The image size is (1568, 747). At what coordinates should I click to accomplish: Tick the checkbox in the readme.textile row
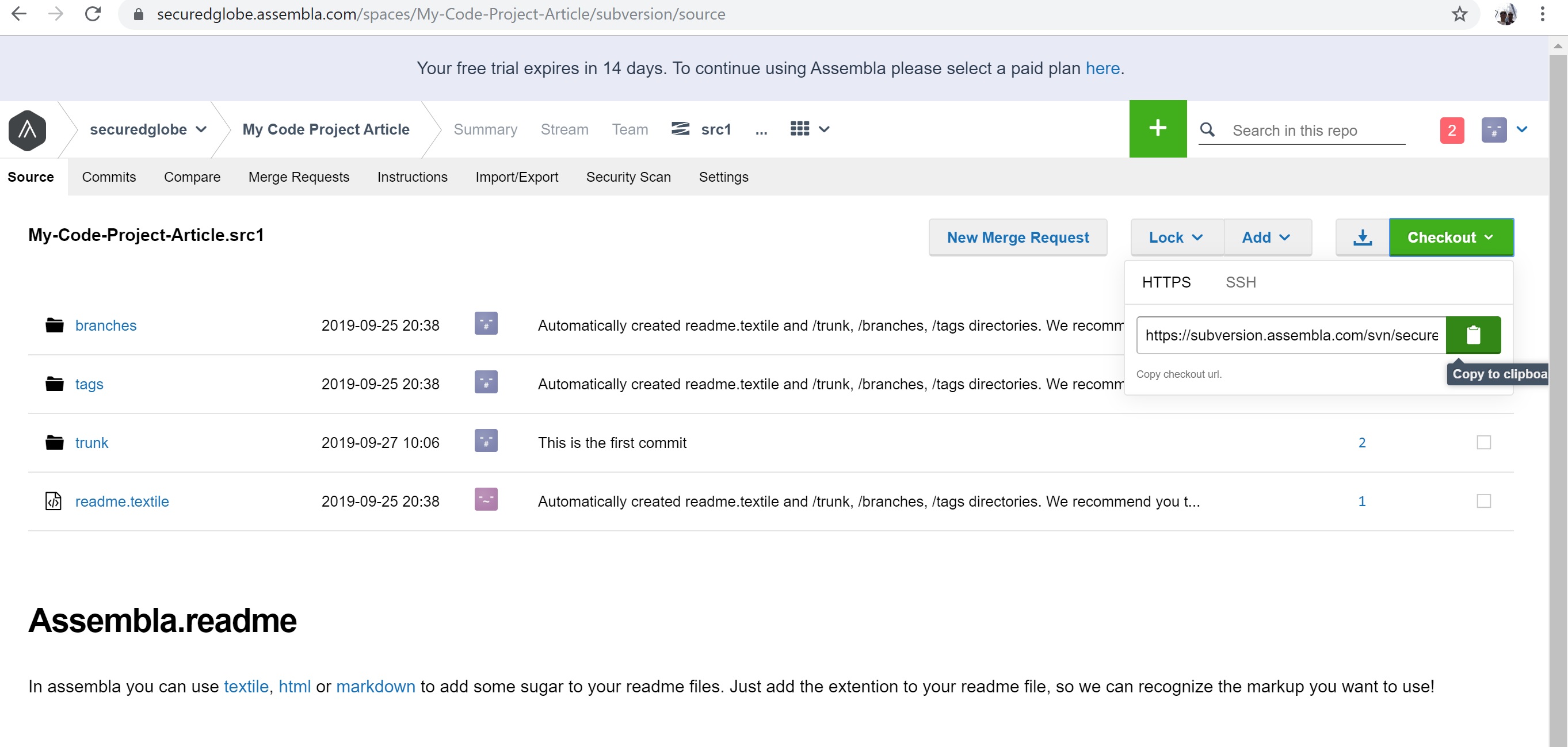(x=1484, y=501)
